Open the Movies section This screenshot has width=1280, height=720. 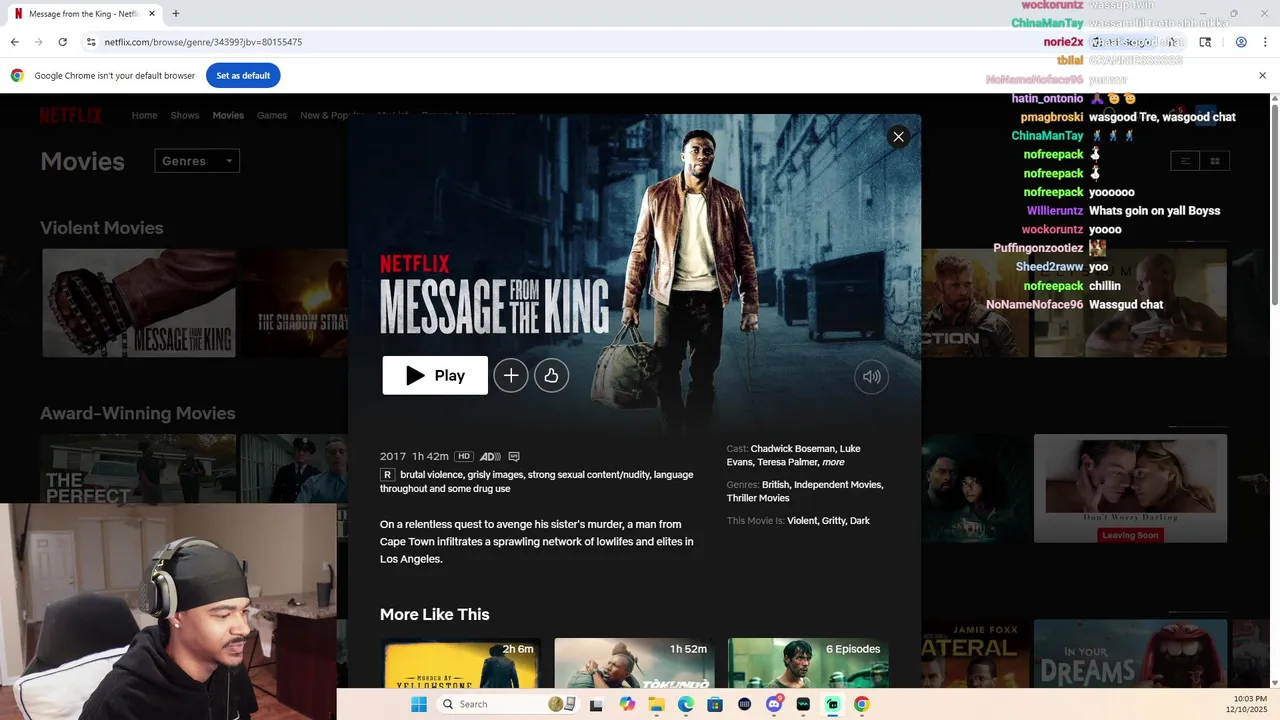pos(228,115)
